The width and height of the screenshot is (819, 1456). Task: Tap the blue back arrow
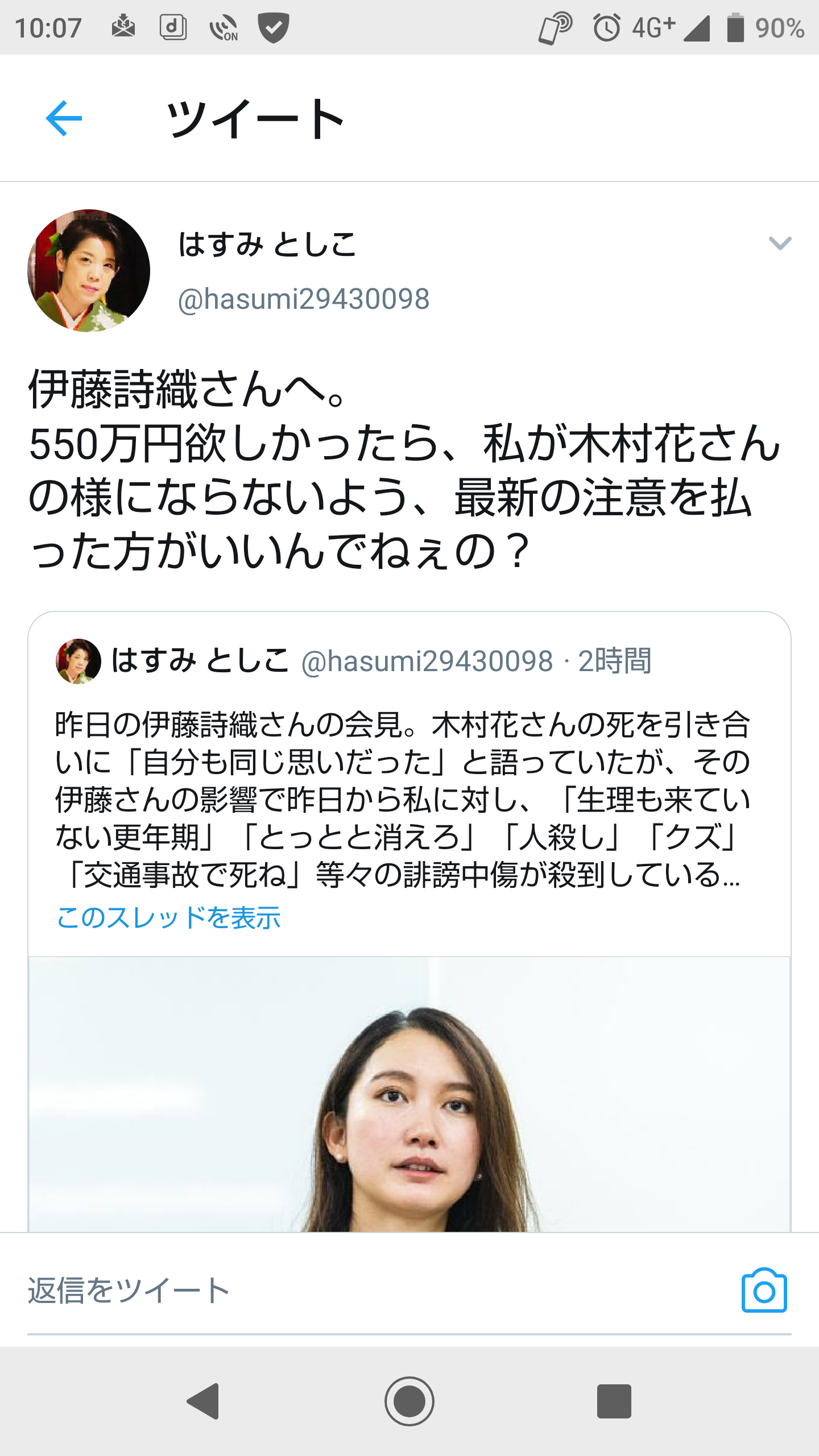pos(64,118)
